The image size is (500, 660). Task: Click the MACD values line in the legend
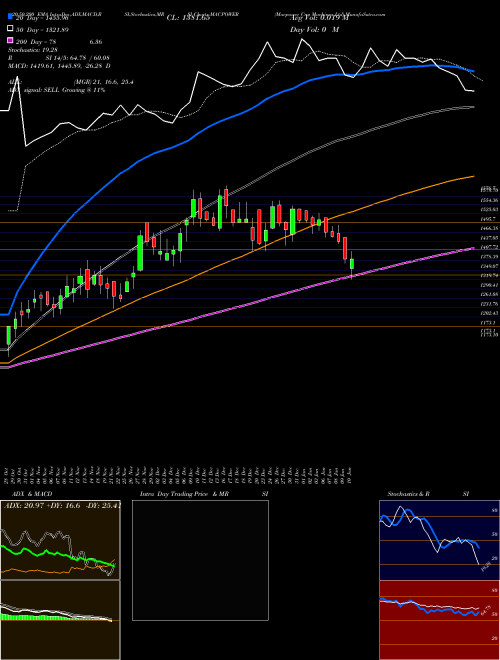coord(59,66)
